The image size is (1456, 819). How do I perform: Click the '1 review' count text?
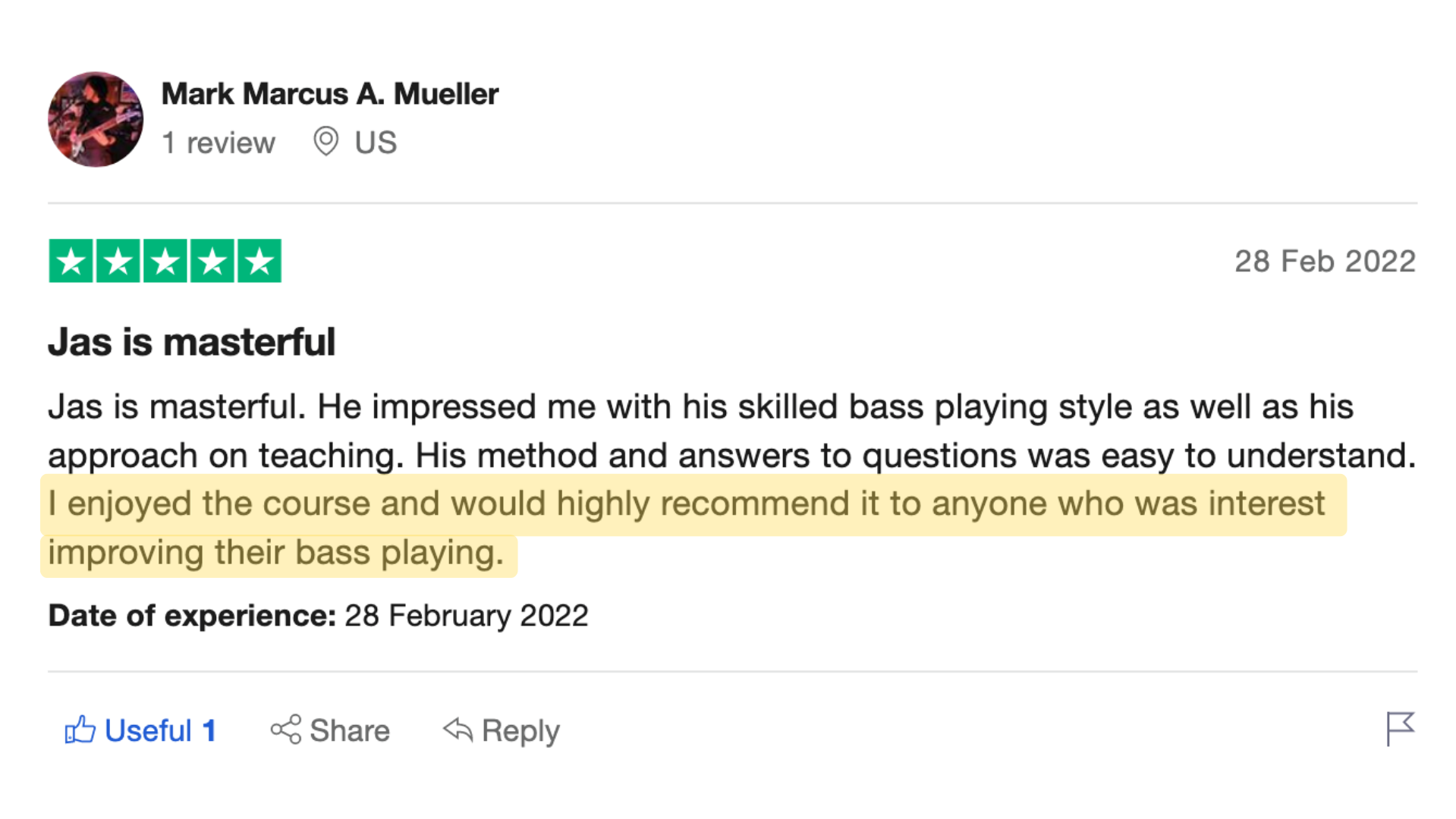[x=219, y=143]
